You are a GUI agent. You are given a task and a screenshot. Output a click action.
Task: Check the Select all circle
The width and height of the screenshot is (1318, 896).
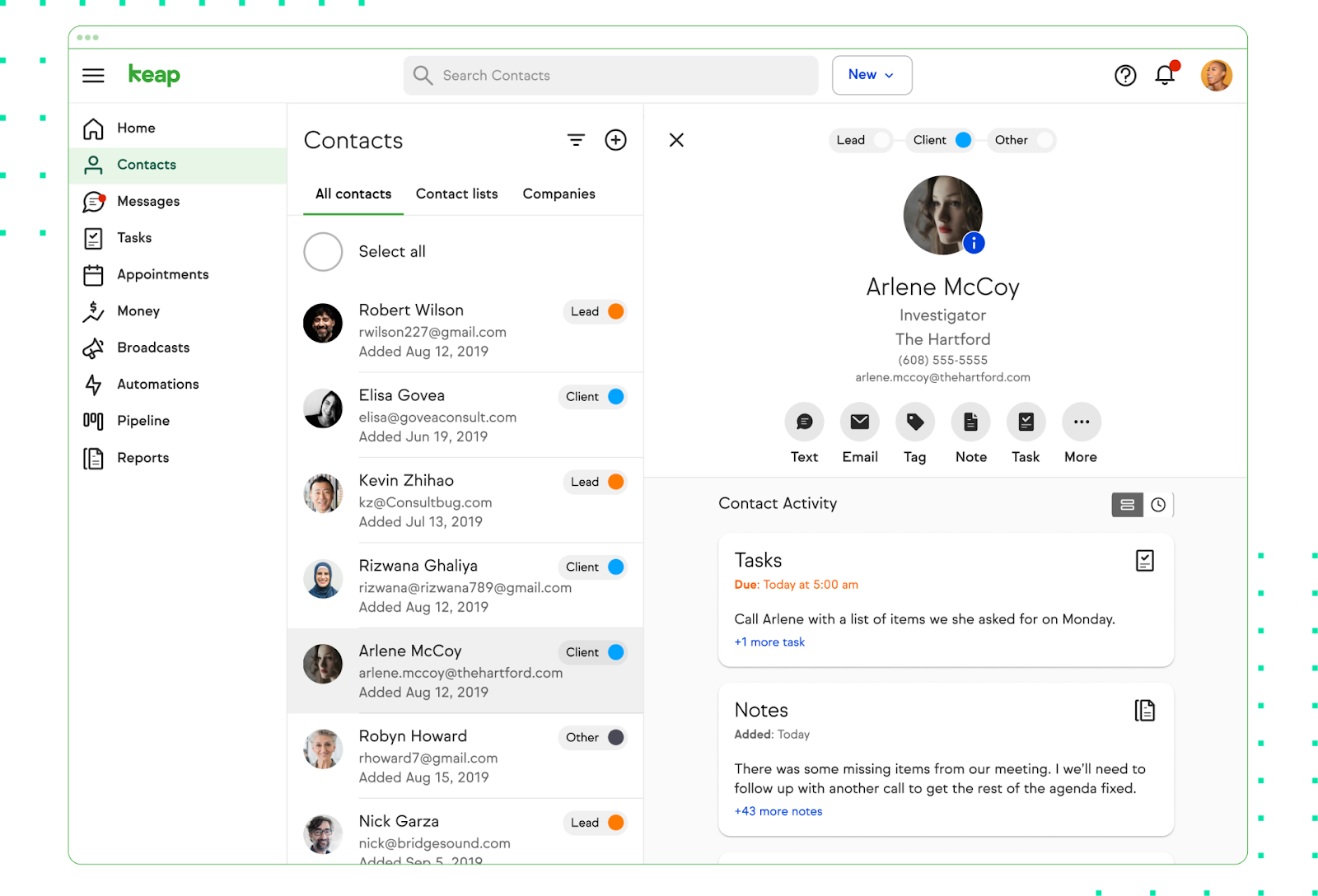pos(323,252)
